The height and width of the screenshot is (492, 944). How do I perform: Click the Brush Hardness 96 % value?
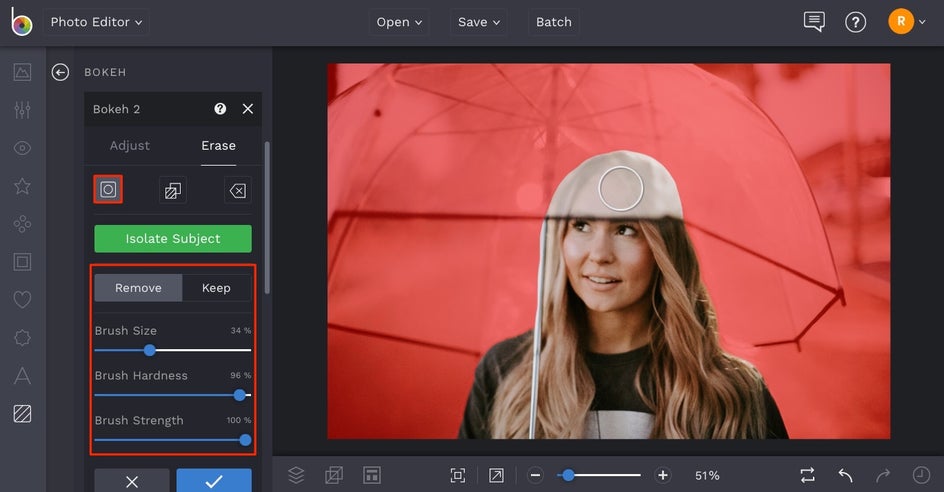point(241,375)
